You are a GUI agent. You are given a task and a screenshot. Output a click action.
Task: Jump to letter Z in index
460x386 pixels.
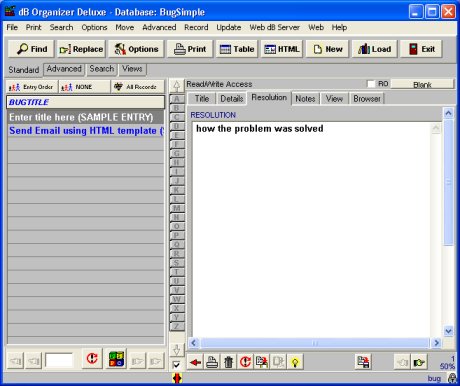pyautogui.click(x=177, y=327)
